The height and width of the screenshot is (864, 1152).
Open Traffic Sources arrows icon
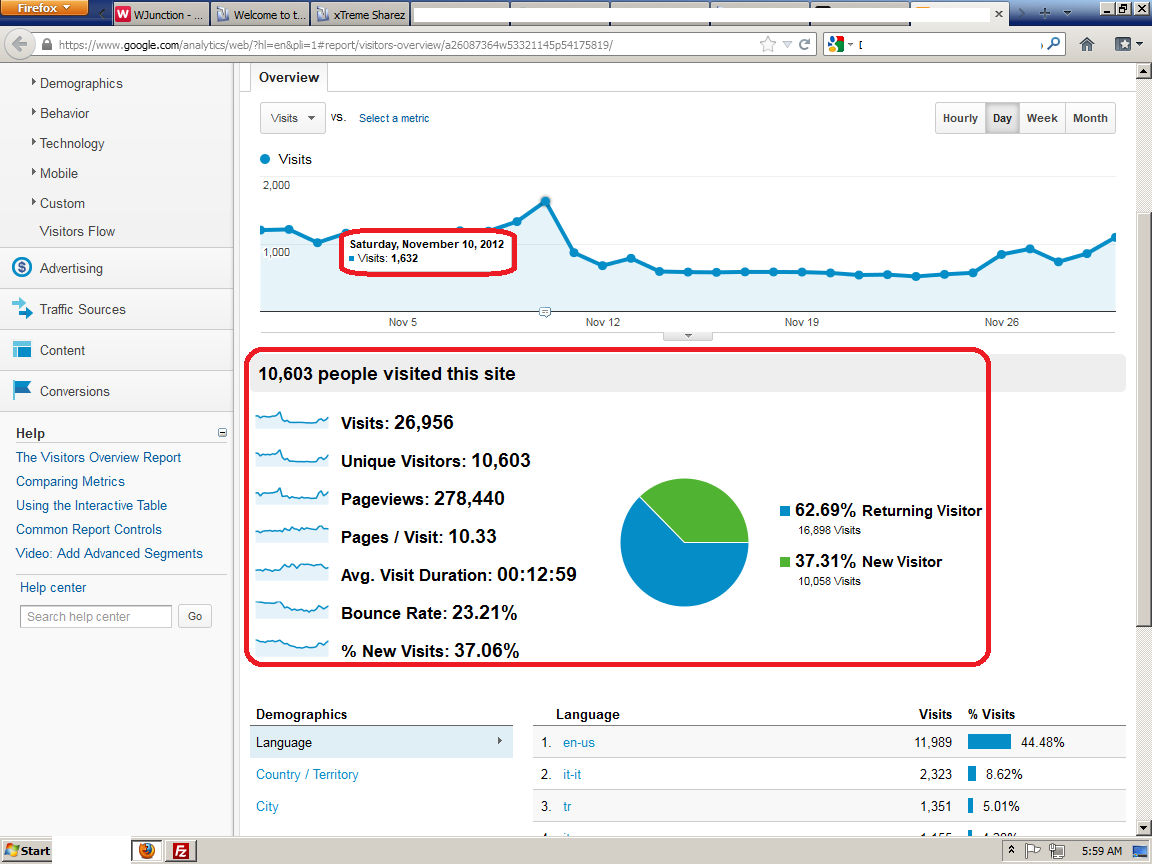click(22, 309)
